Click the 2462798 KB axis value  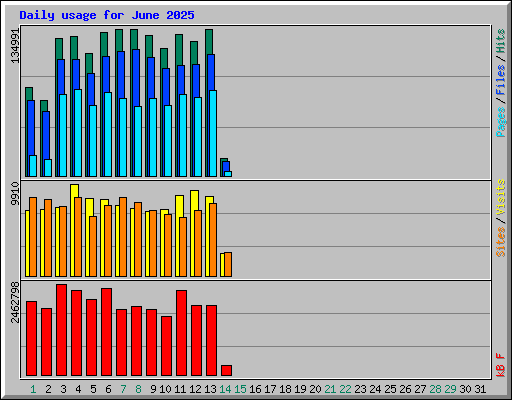tap(15, 302)
